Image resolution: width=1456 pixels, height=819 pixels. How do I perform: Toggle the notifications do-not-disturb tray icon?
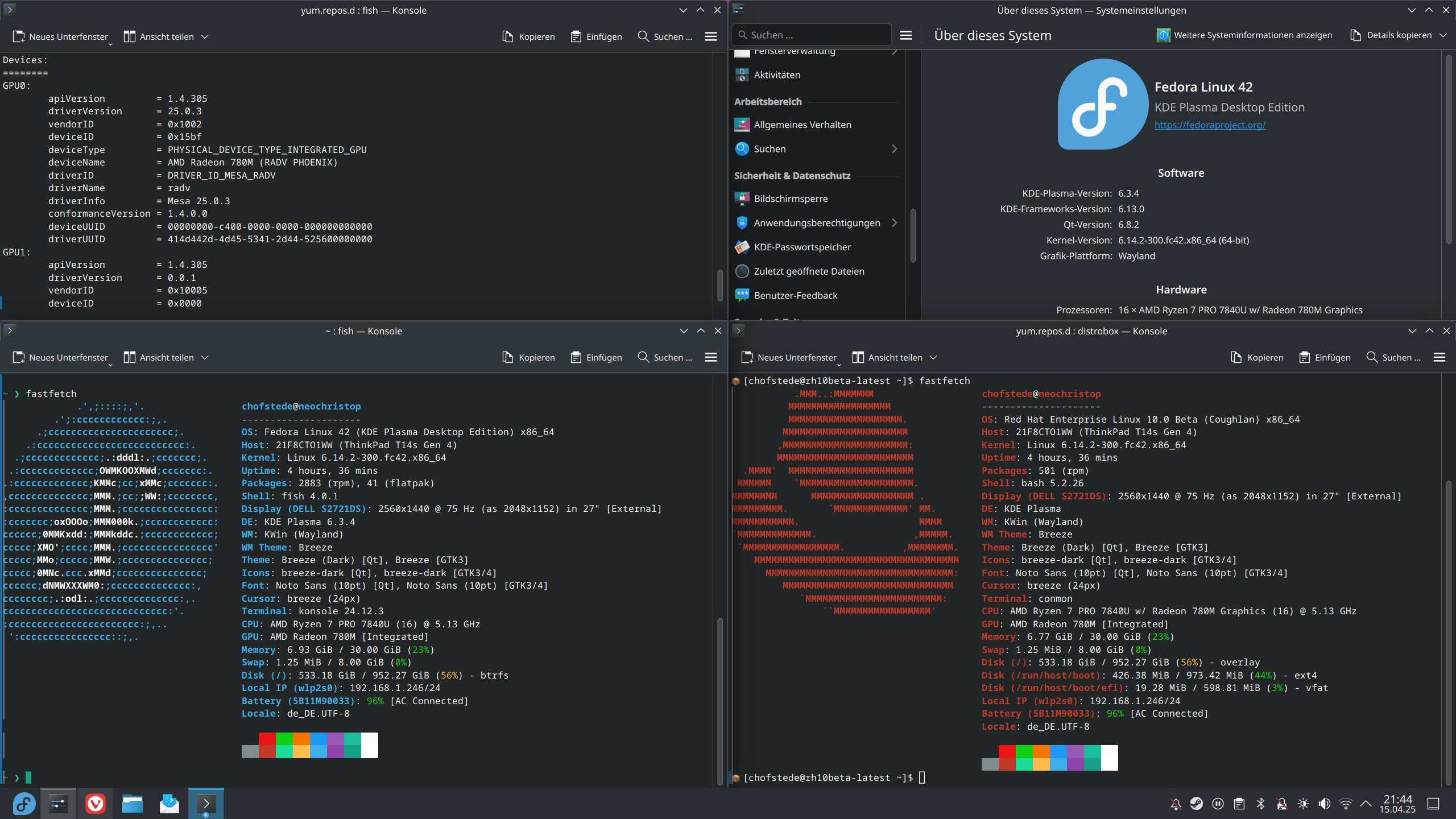1176,804
